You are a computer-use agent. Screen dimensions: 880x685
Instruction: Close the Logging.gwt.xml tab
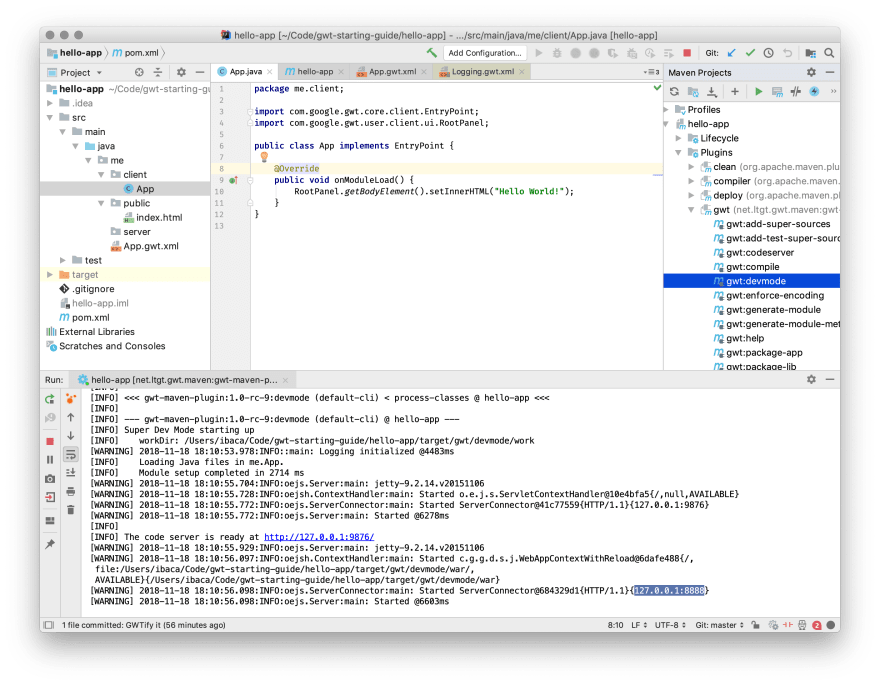coord(522,72)
